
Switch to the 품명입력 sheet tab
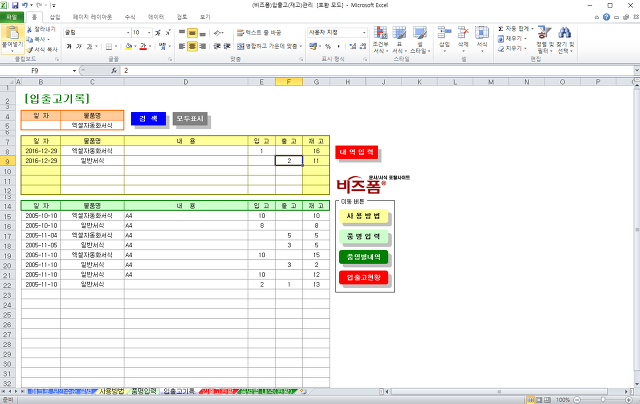point(144,391)
